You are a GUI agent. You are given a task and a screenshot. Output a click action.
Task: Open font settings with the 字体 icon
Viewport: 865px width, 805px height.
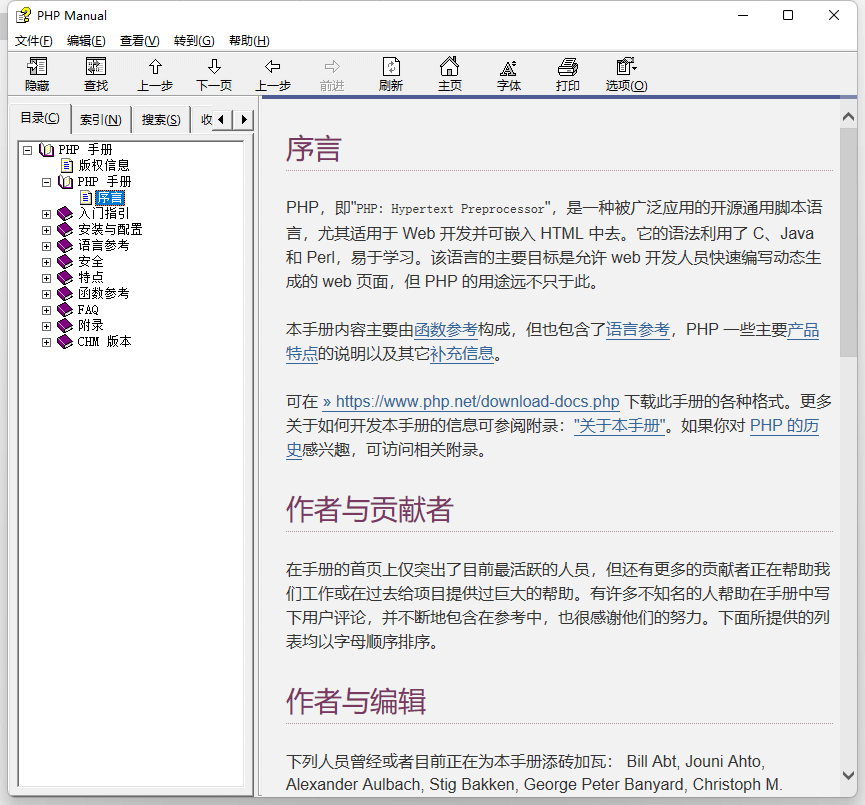coord(508,74)
